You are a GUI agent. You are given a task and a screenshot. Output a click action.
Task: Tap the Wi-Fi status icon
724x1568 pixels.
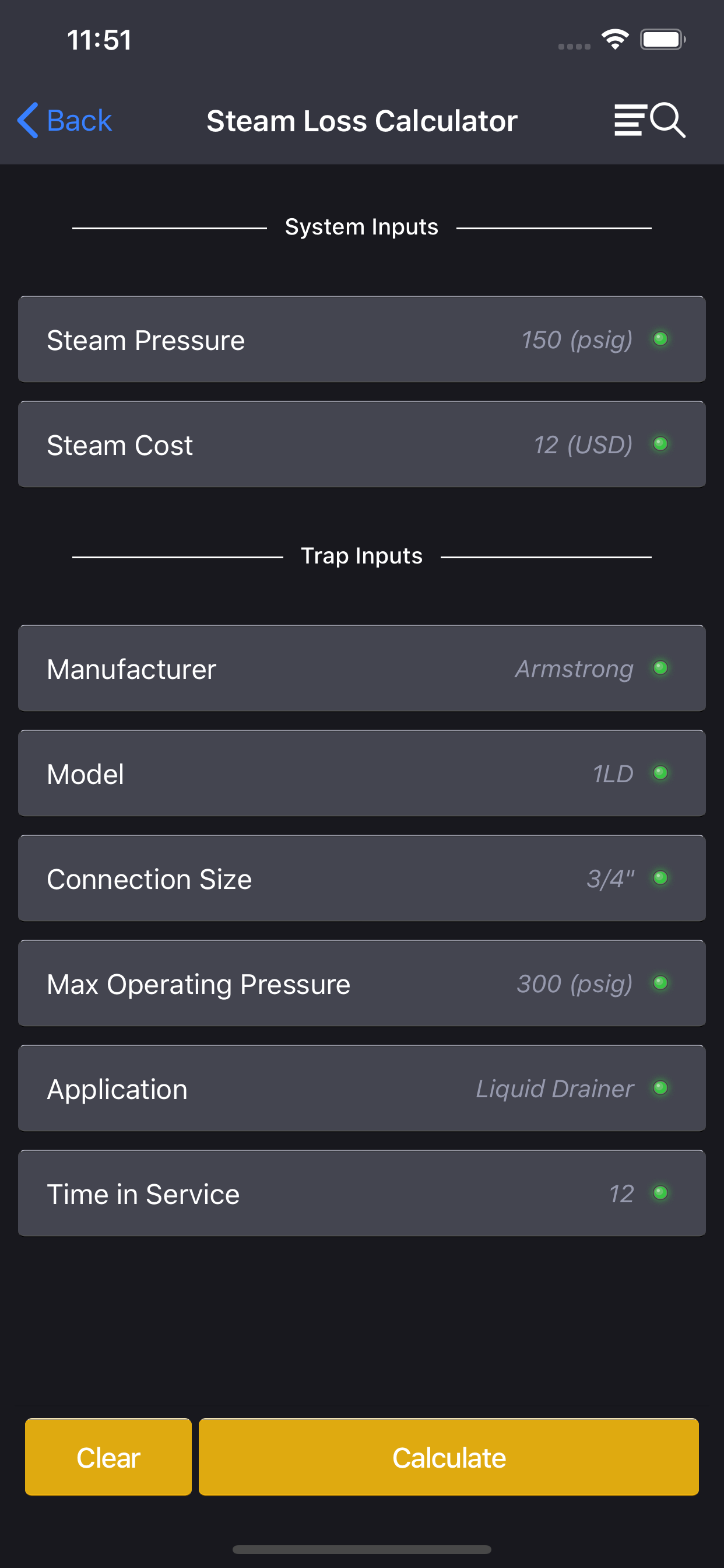tap(615, 40)
